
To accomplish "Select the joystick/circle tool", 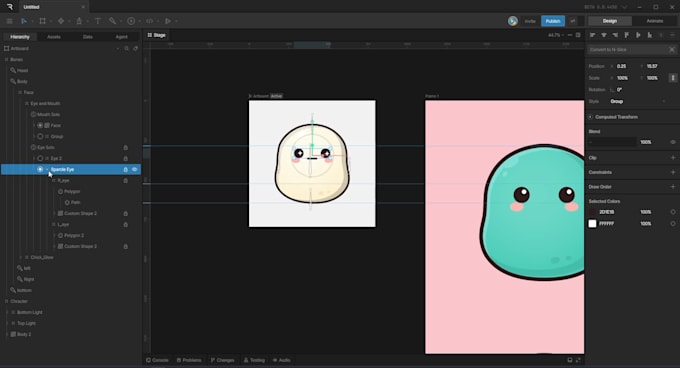I will click(x=131, y=21).
